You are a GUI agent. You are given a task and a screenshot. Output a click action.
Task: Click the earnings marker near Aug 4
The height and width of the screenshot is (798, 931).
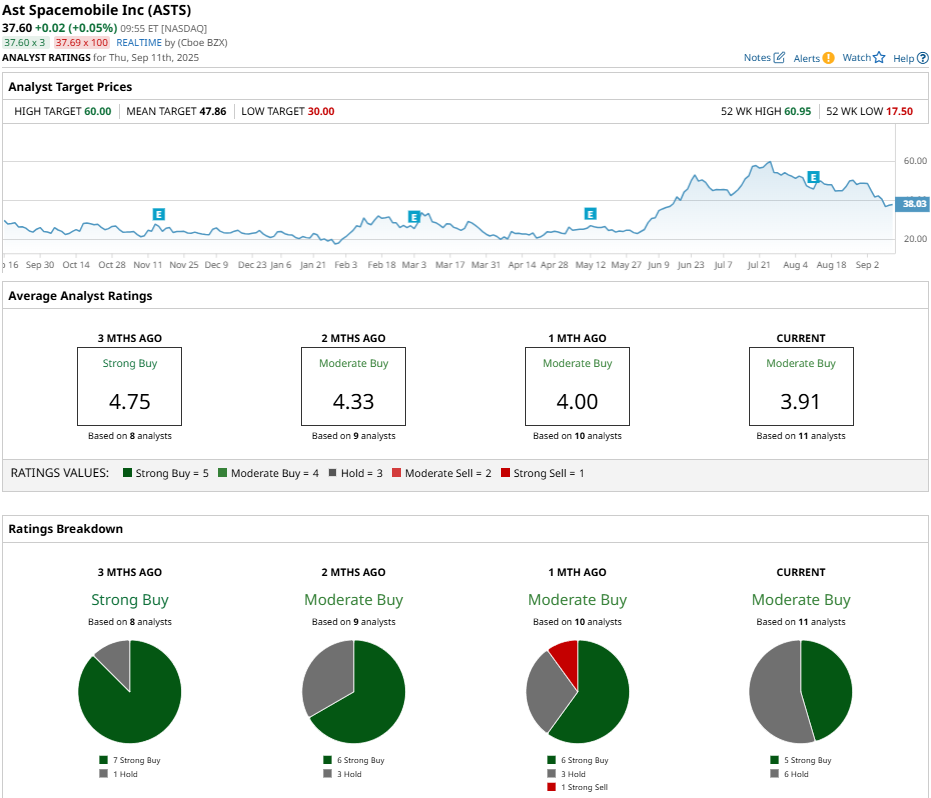[813, 177]
